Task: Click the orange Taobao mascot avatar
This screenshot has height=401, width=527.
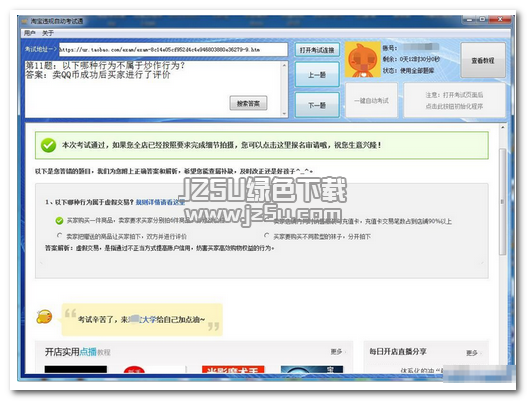Action: [x=363, y=59]
